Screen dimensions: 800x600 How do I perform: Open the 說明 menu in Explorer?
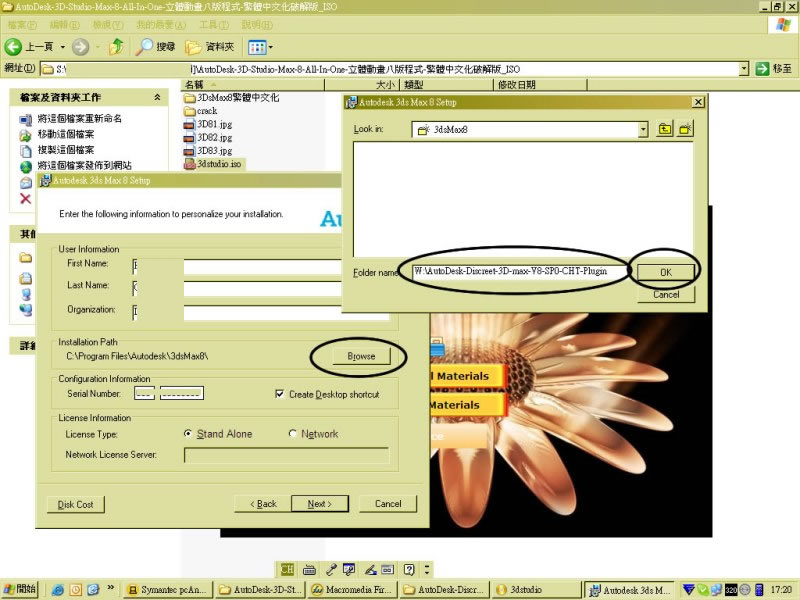pos(257,25)
